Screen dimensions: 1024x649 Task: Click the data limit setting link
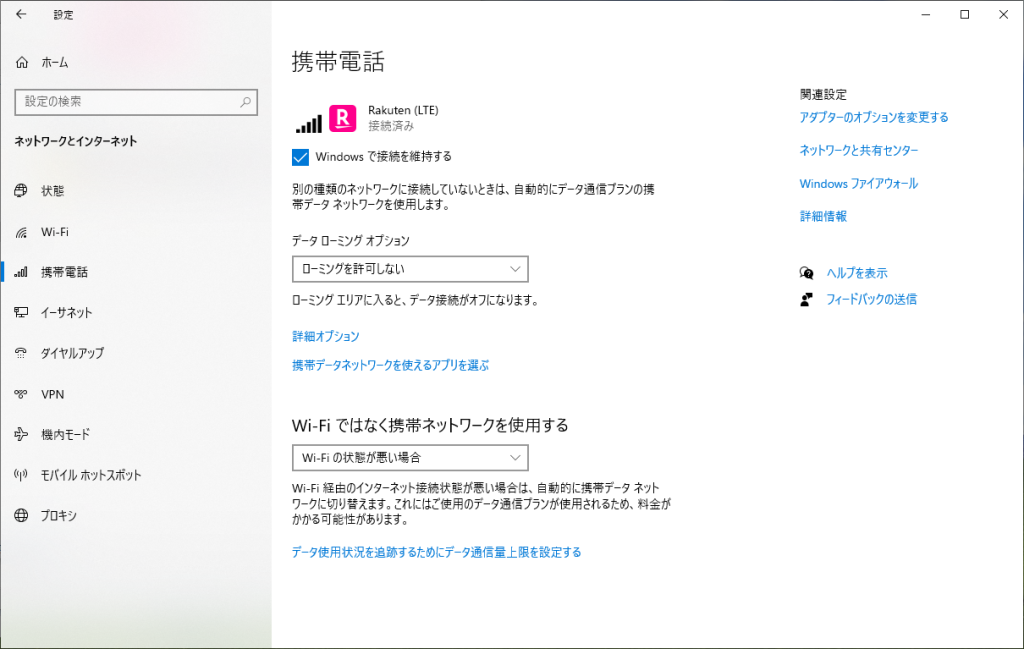436,552
